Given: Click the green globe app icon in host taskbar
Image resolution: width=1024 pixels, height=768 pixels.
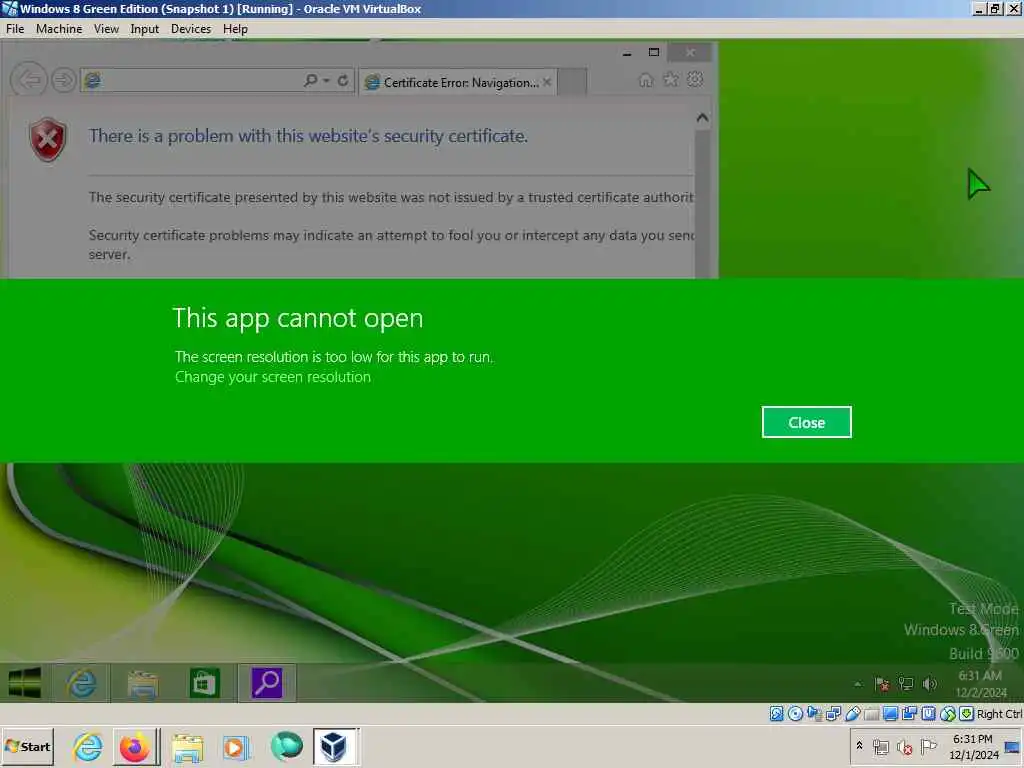Looking at the screenshot, I should coord(286,746).
